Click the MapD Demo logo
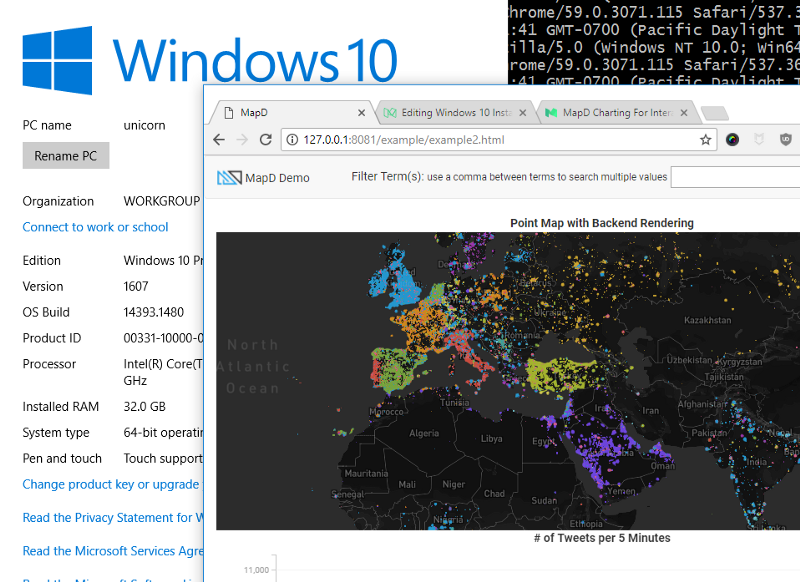The image size is (800, 582). (x=263, y=178)
